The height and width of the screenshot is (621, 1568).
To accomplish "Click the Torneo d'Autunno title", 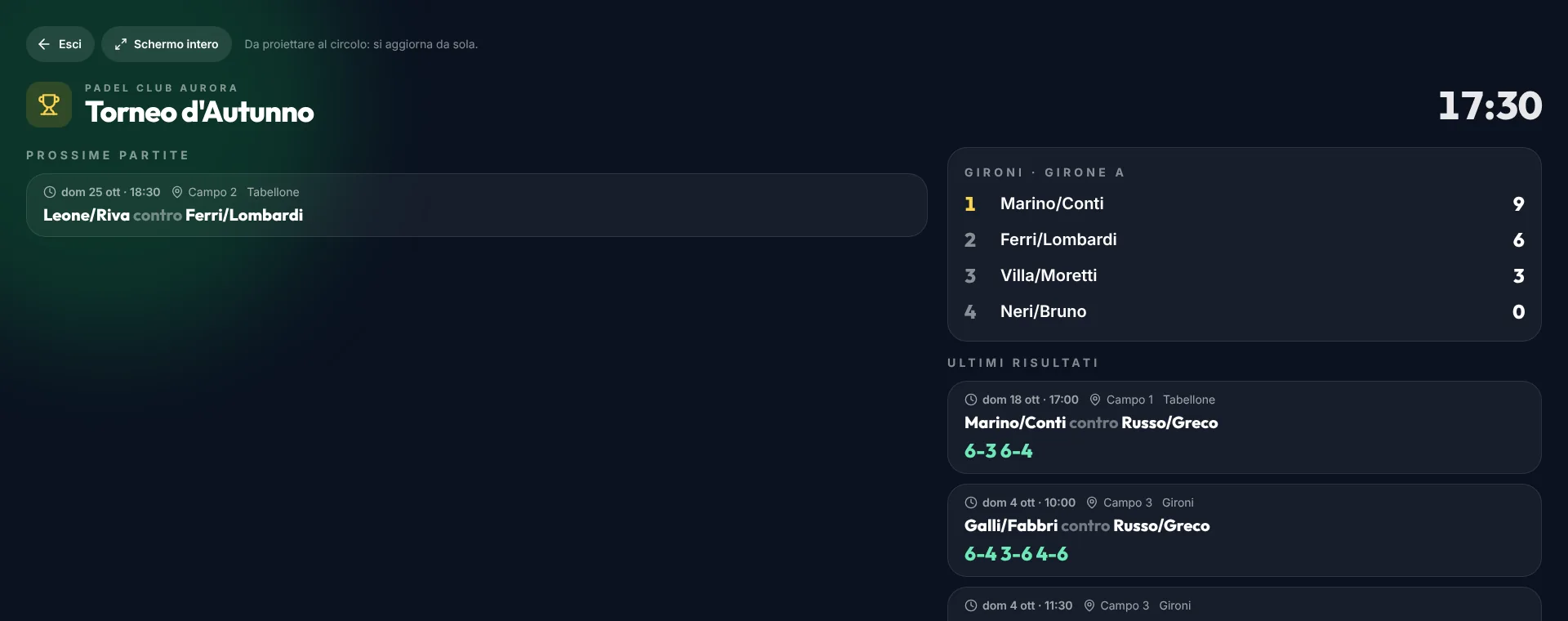I will pyautogui.click(x=199, y=112).
